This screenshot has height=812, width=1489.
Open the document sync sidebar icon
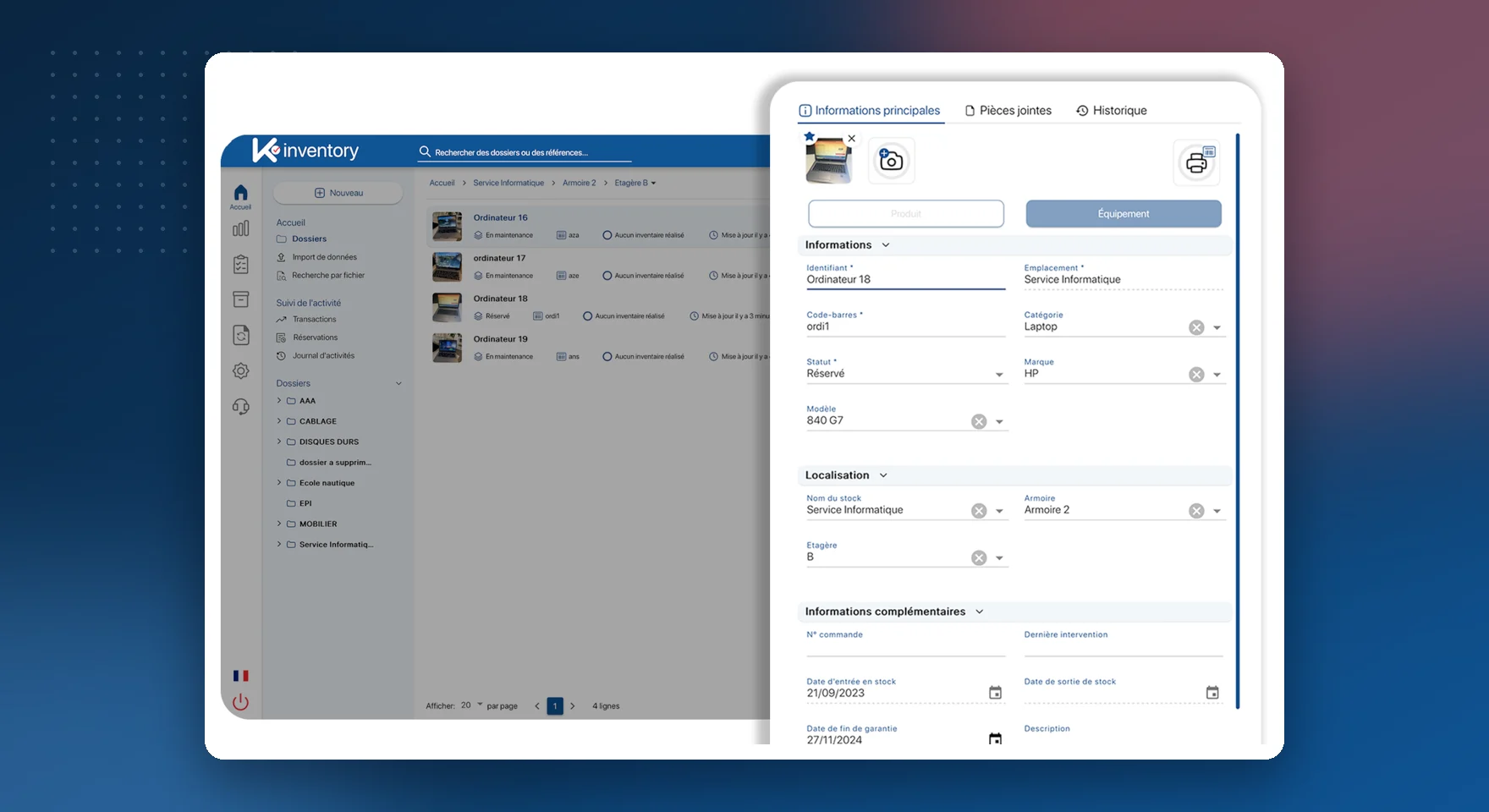click(x=241, y=336)
